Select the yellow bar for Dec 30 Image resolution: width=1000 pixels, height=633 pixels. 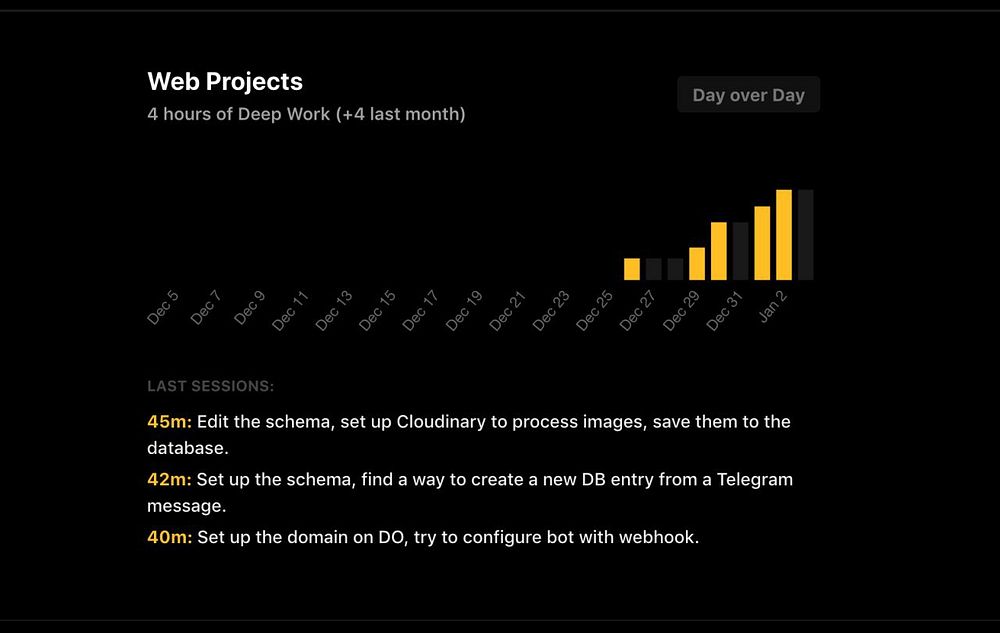point(719,251)
